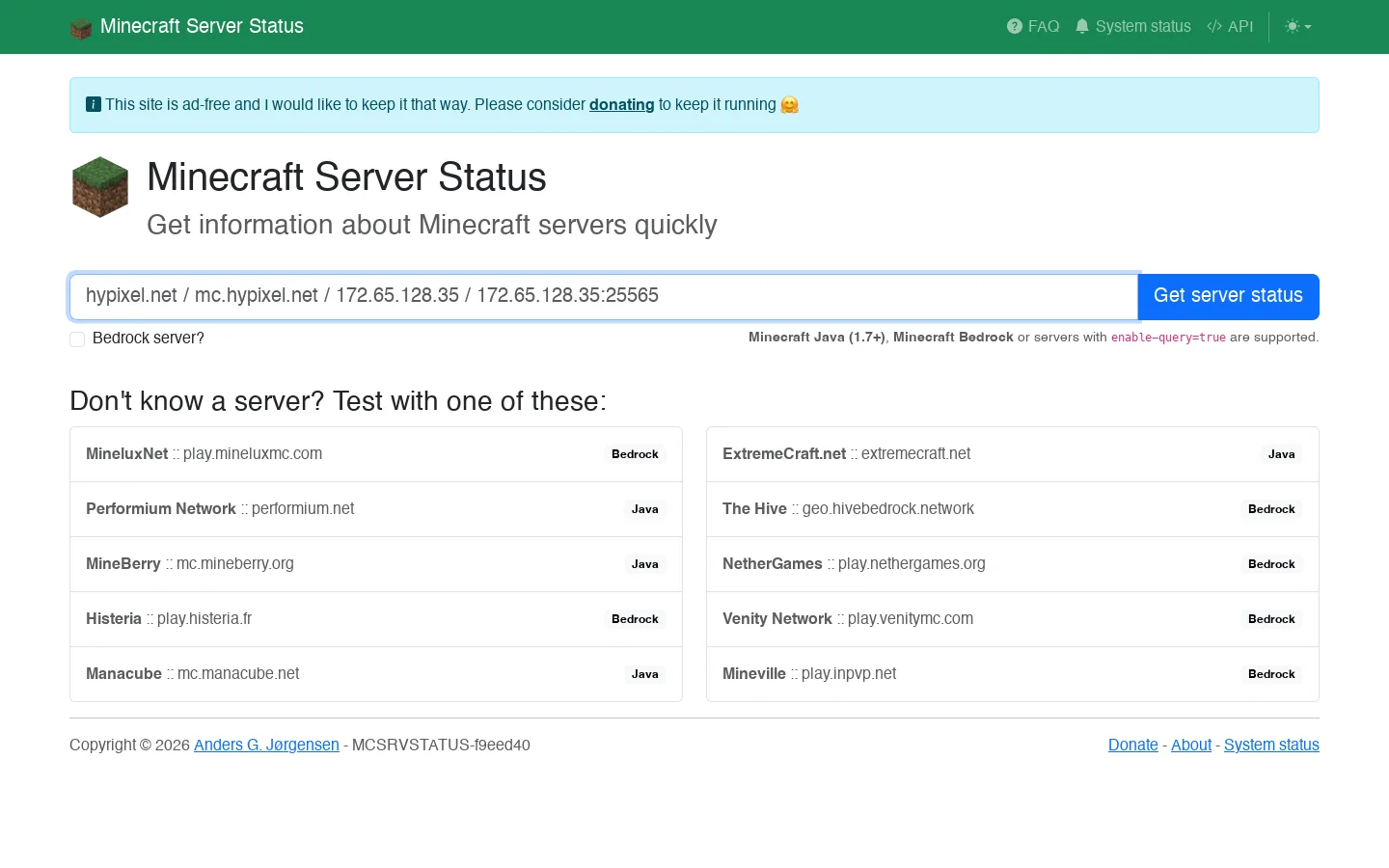Follow the donating link in banner
The width and height of the screenshot is (1389, 868).
pos(622,104)
